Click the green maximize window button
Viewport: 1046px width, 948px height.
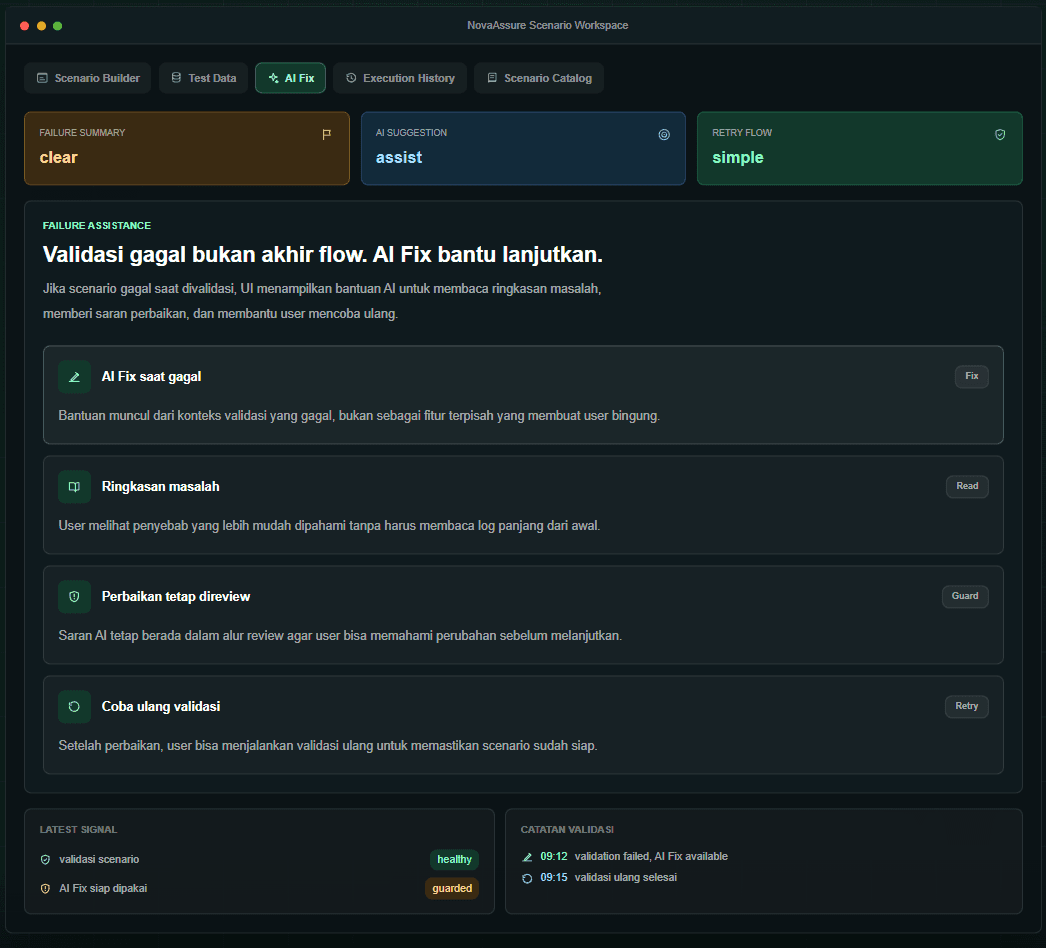tap(58, 26)
